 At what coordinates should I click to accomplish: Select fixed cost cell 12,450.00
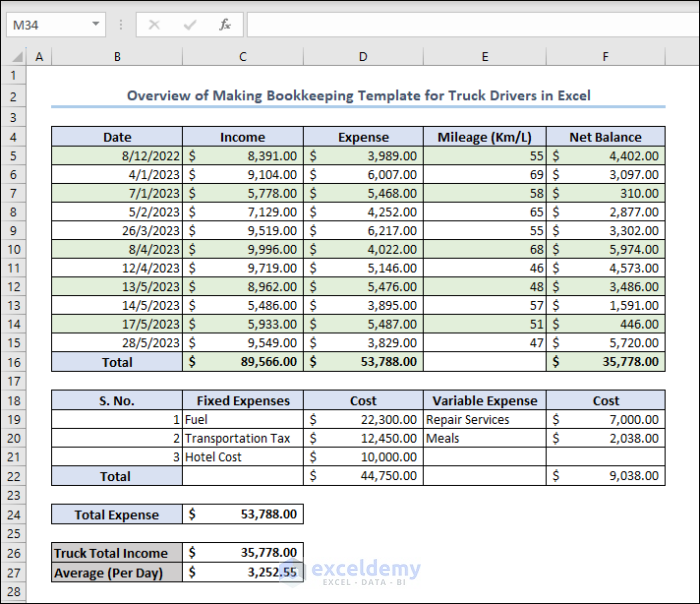[363, 438]
